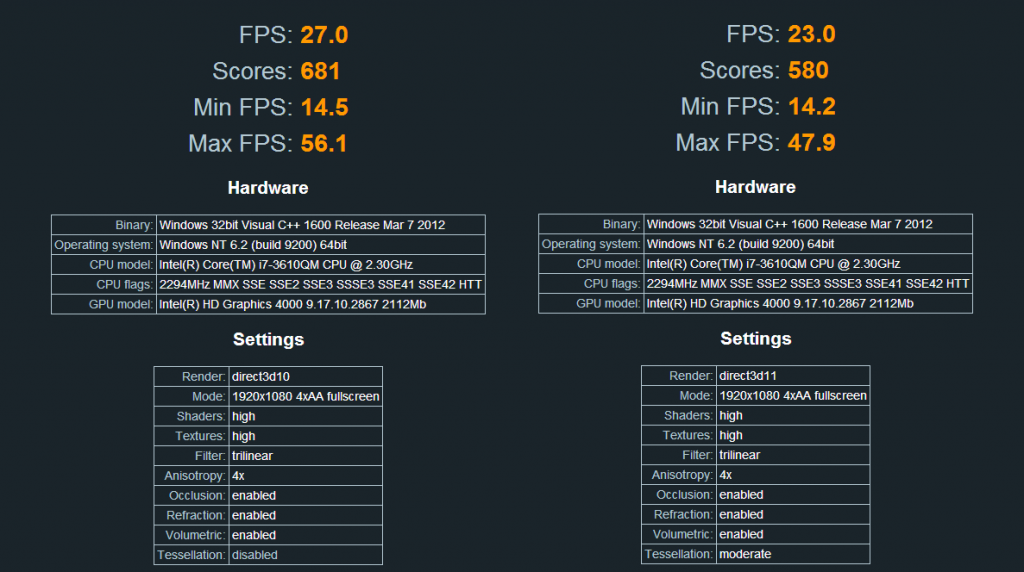Viewport: 1024px width, 572px height.
Task: Click the FPS value 23.0
Action: coord(811,35)
